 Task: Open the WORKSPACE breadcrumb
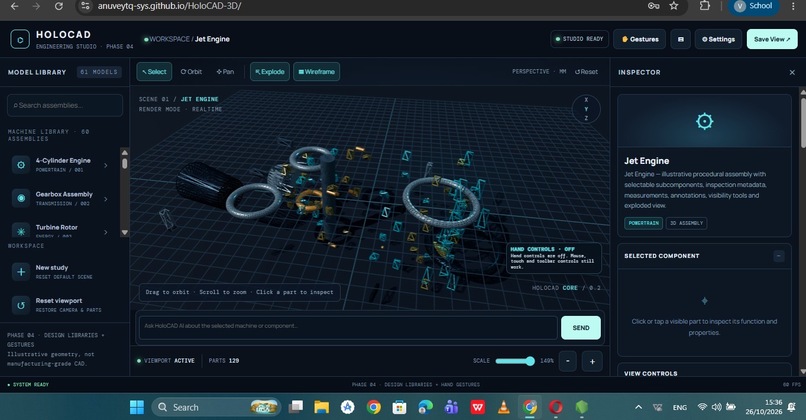[x=169, y=39]
